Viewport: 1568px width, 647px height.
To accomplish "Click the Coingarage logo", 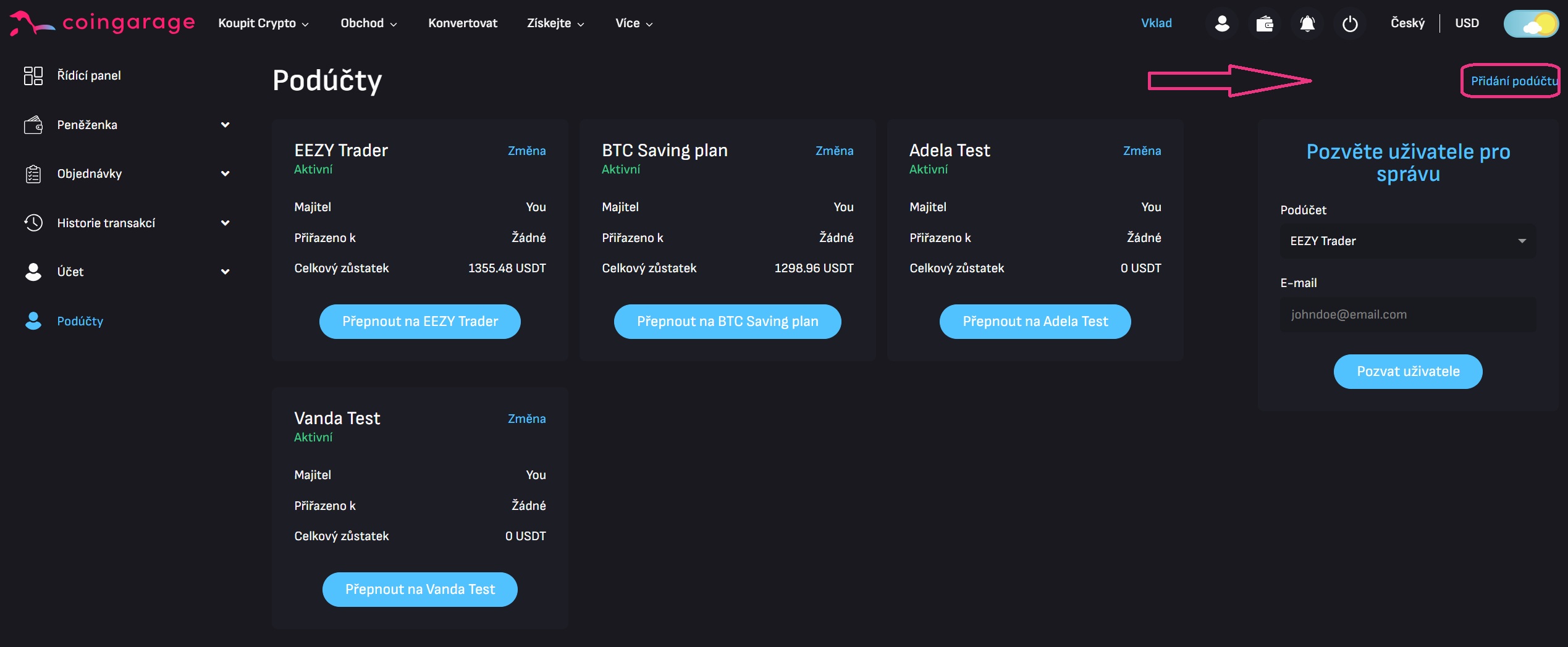I will click(x=102, y=23).
